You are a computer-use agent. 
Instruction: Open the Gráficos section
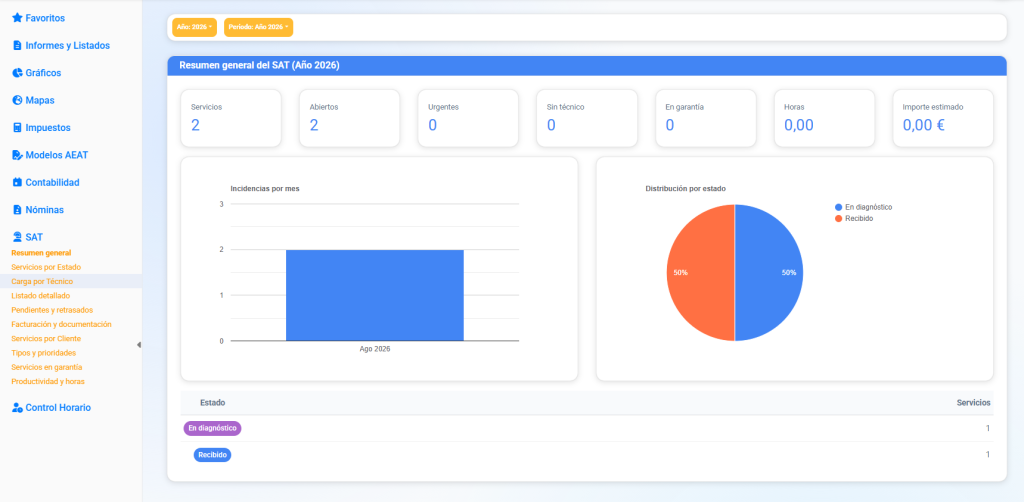[43, 73]
